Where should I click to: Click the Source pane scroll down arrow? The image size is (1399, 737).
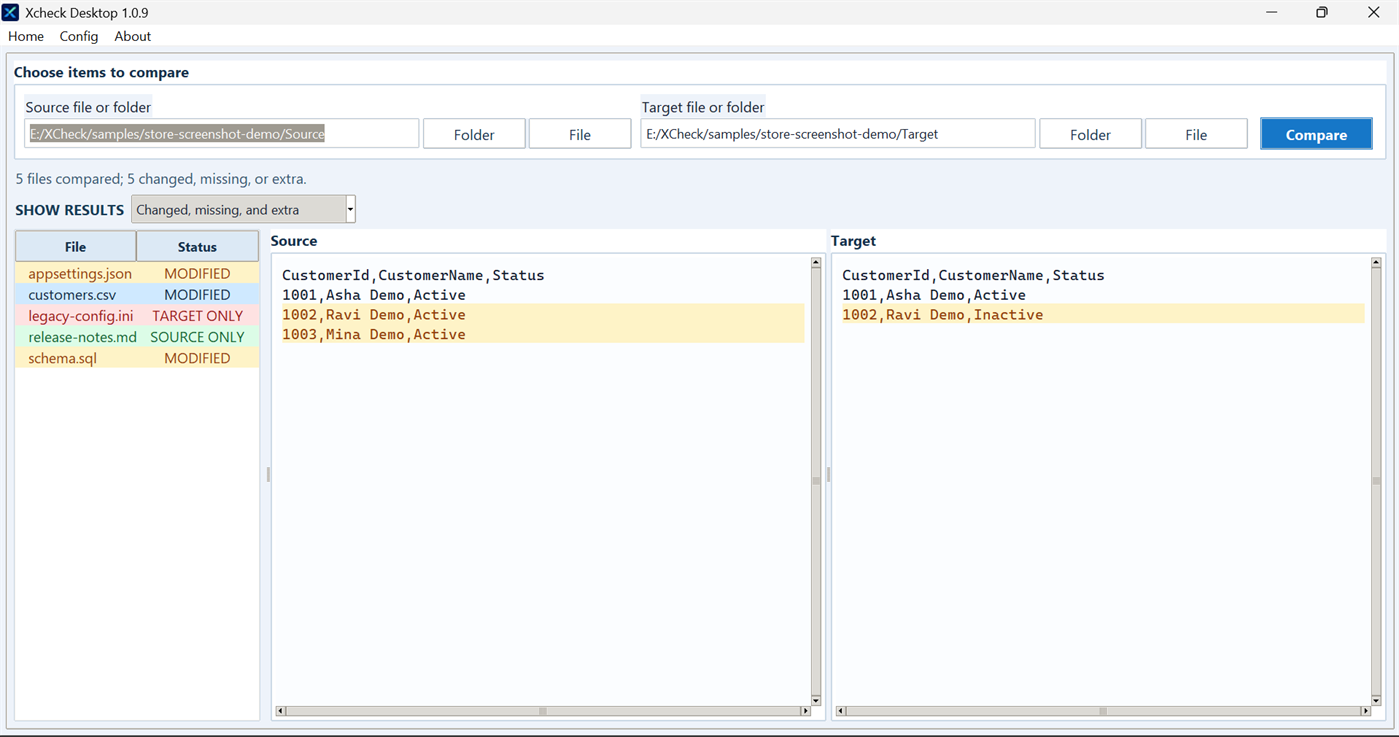coord(816,700)
